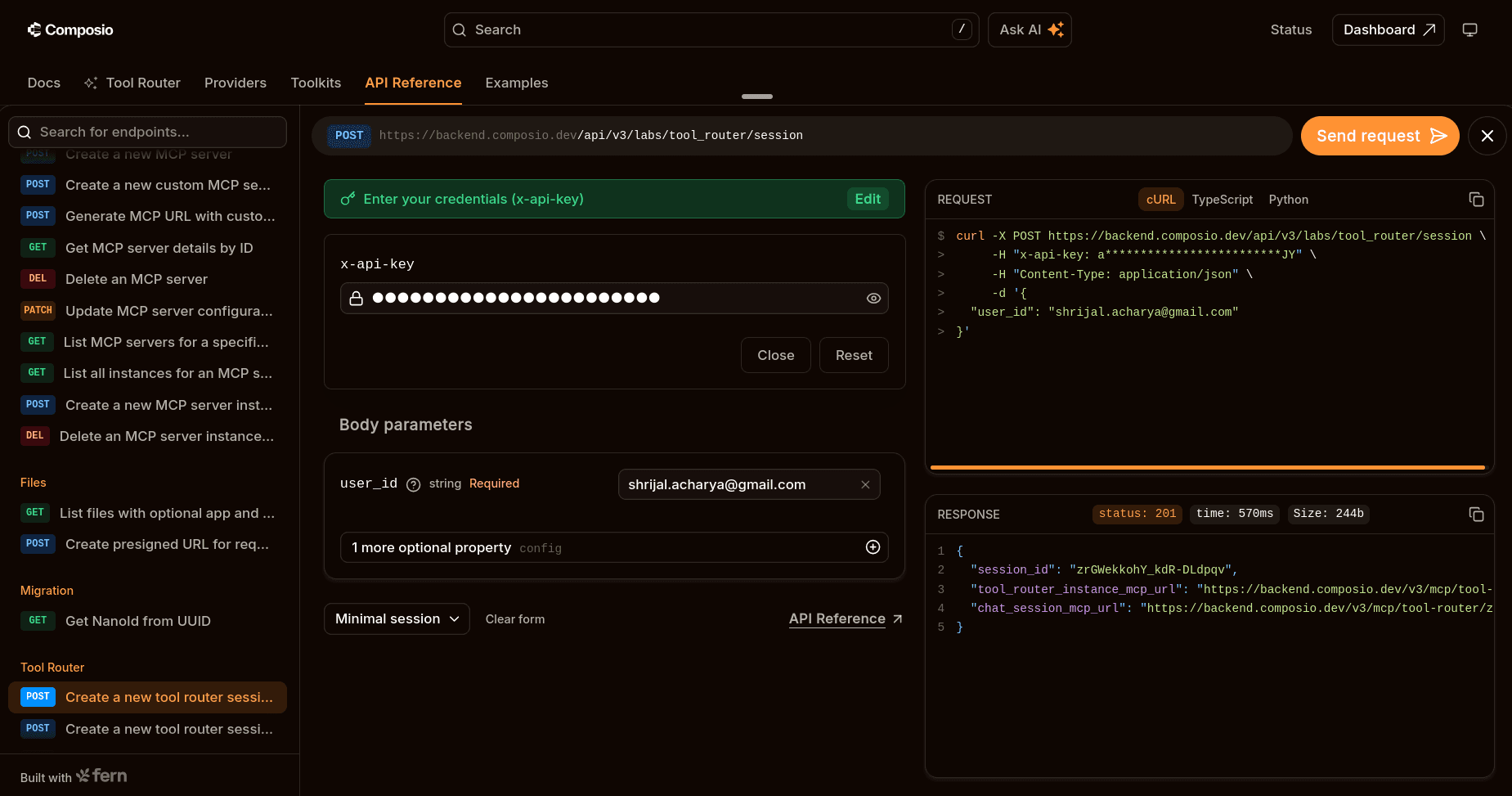The image size is (1512, 796).
Task: Click the Search for endpoints field
Action: pyautogui.click(x=147, y=133)
